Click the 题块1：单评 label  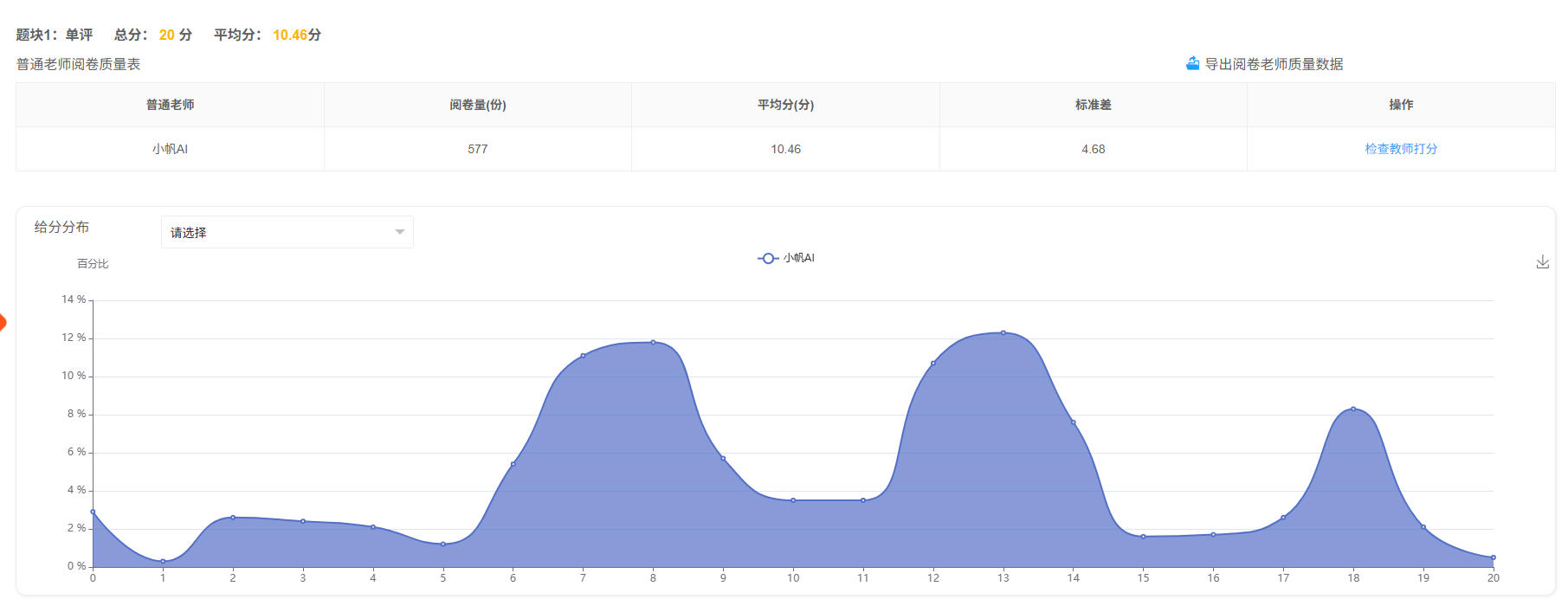54,35
